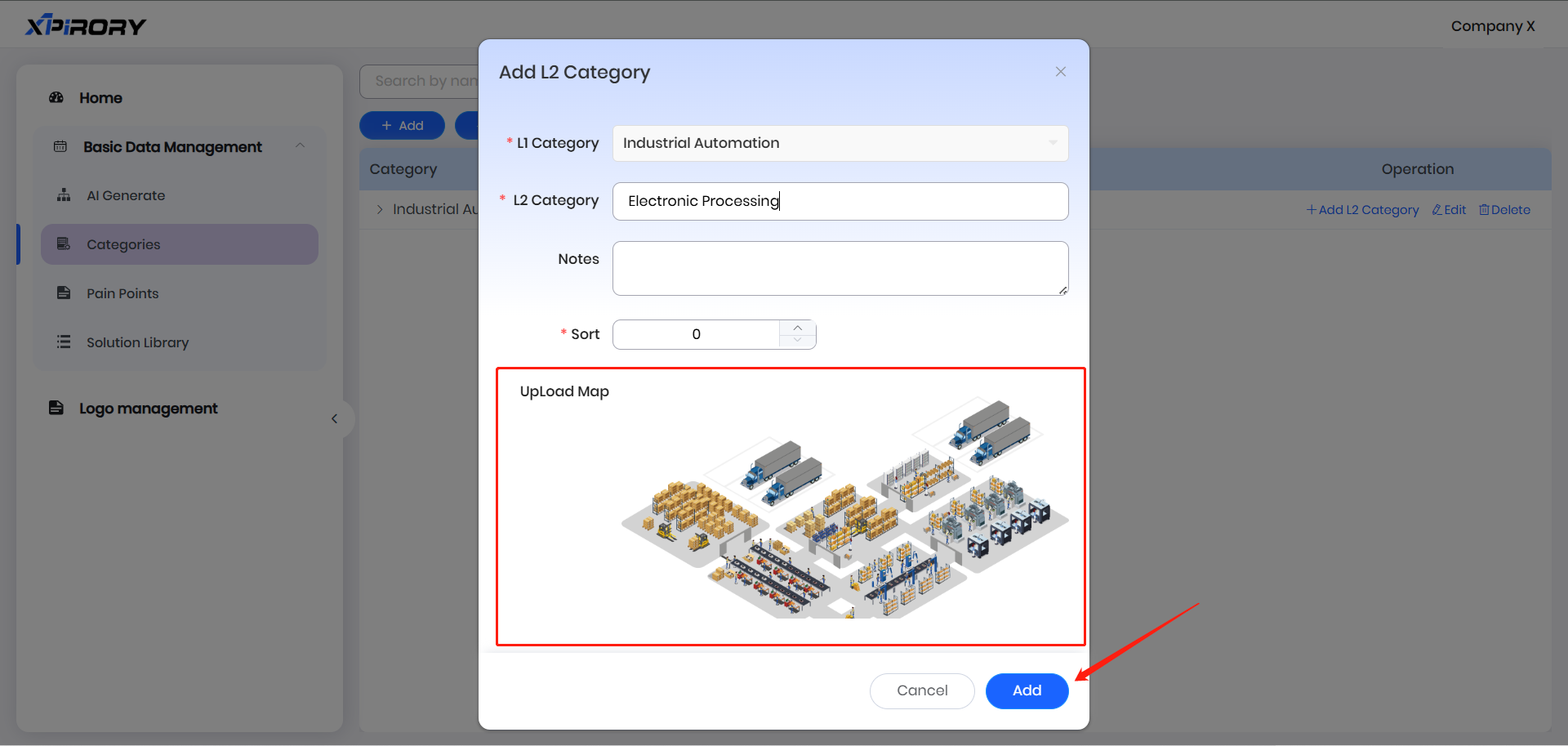Click the Delete link in Operation column
Viewport: 1568px width, 746px height.
[1504, 210]
